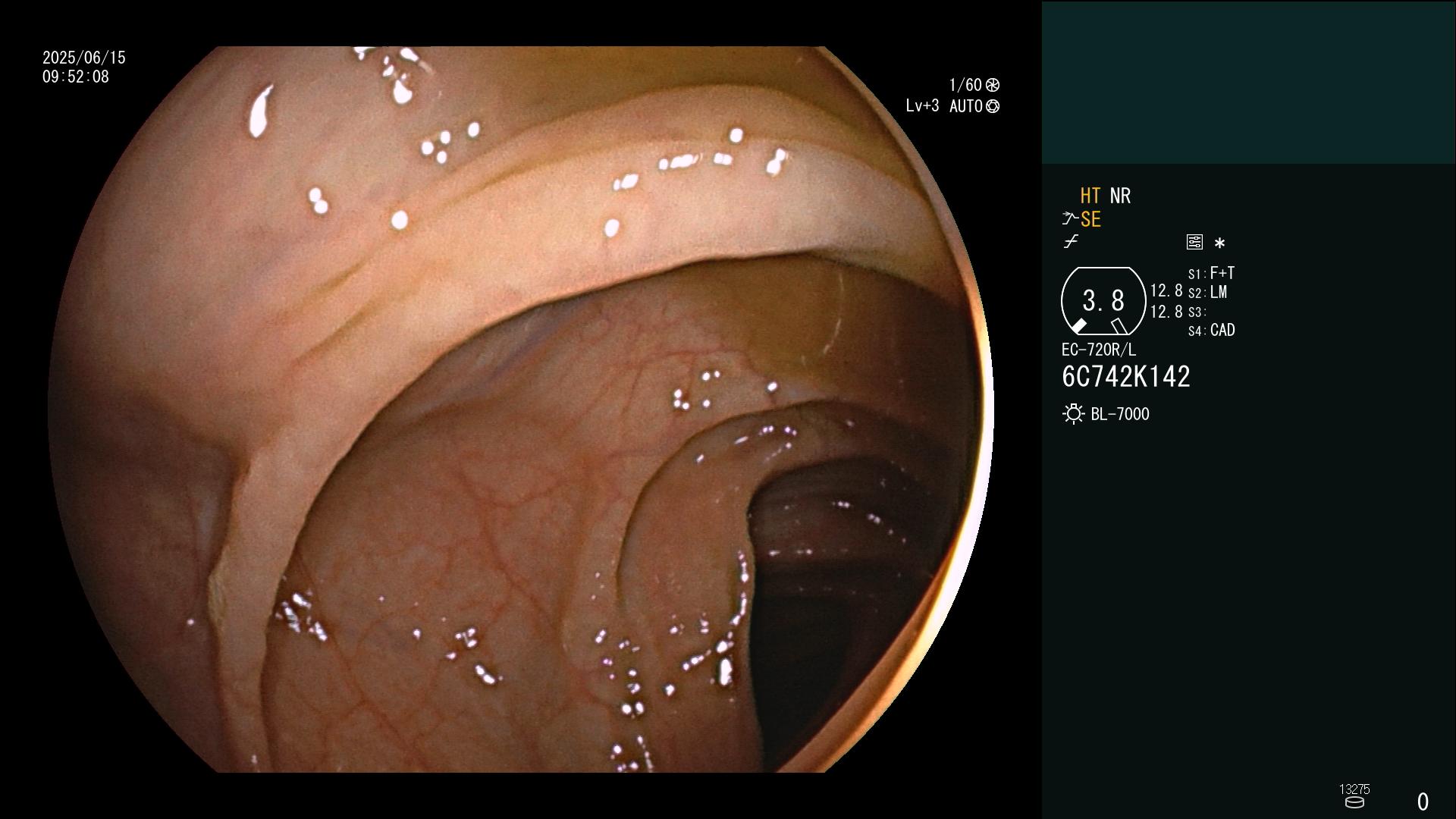Click the structure enhancement curve icon by SE

click(x=1070, y=219)
